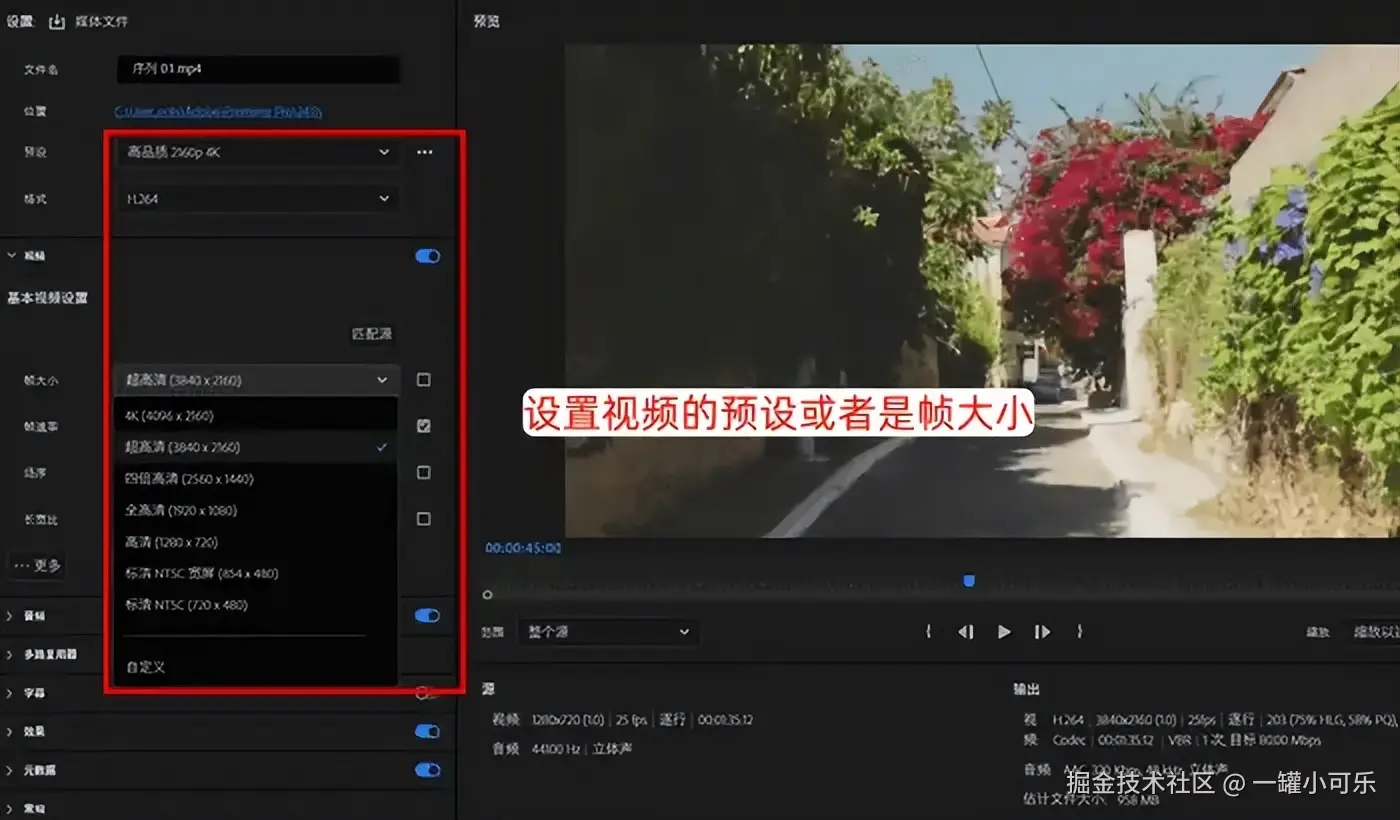Click the 输出 summary heading
The height and width of the screenshot is (820, 1400).
1026,689
